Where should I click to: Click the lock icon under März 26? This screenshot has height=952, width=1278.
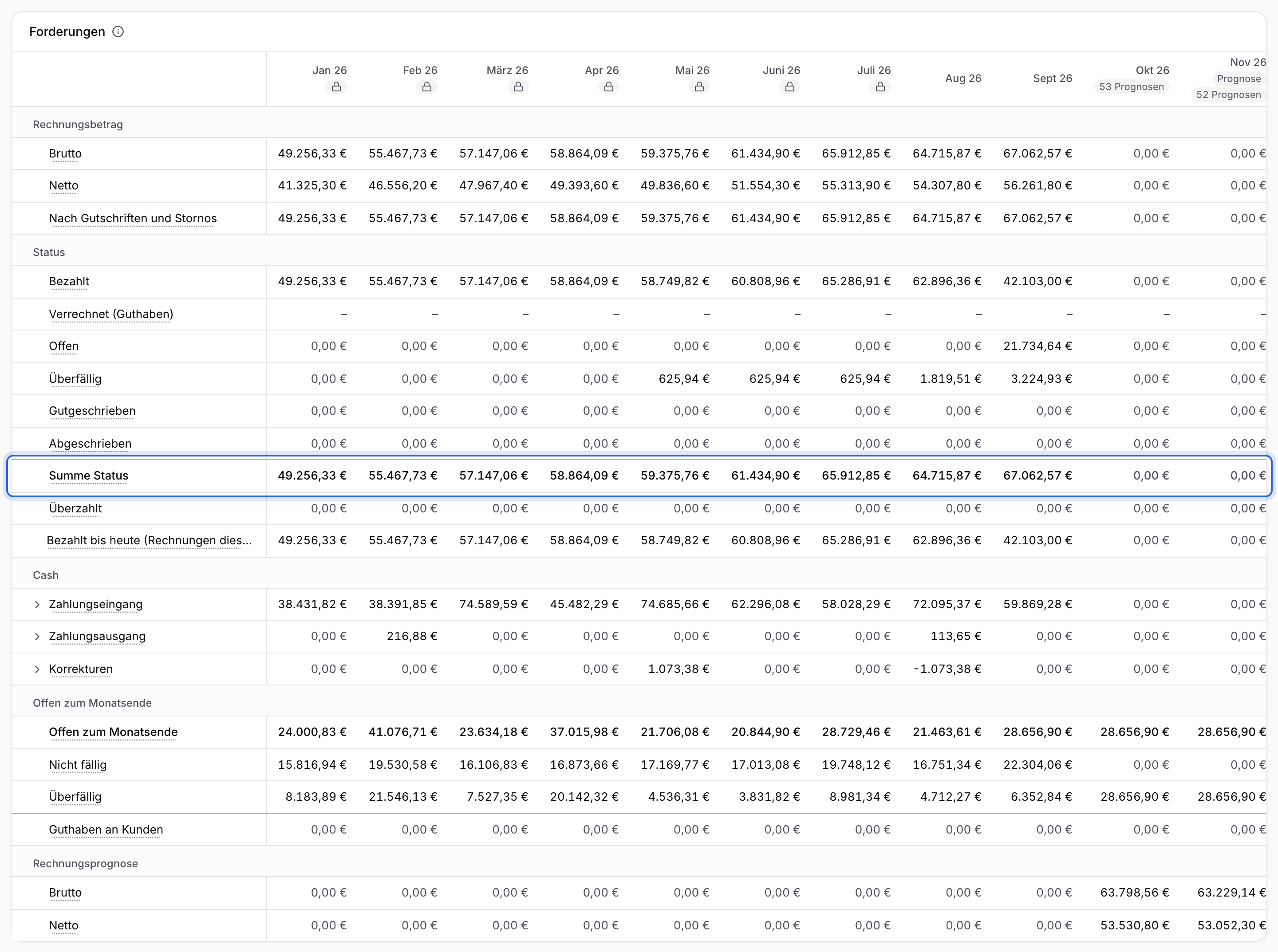pos(518,87)
